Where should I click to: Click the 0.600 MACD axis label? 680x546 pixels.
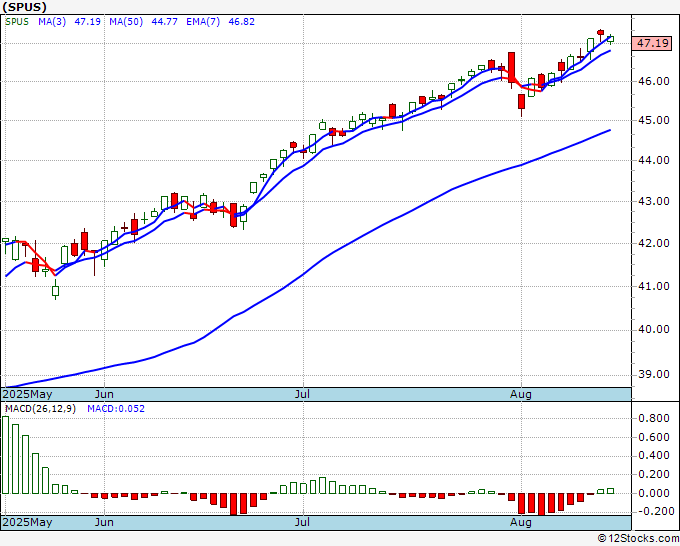pyautogui.click(x=654, y=437)
